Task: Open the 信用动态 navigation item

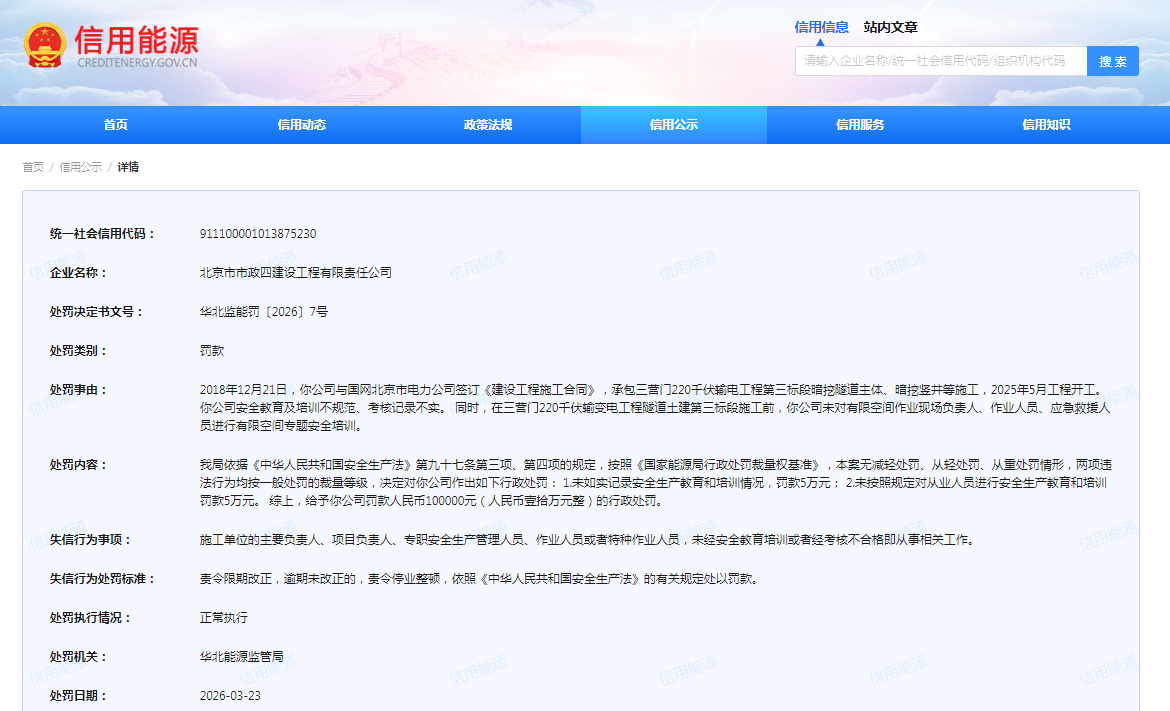Action: point(302,125)
